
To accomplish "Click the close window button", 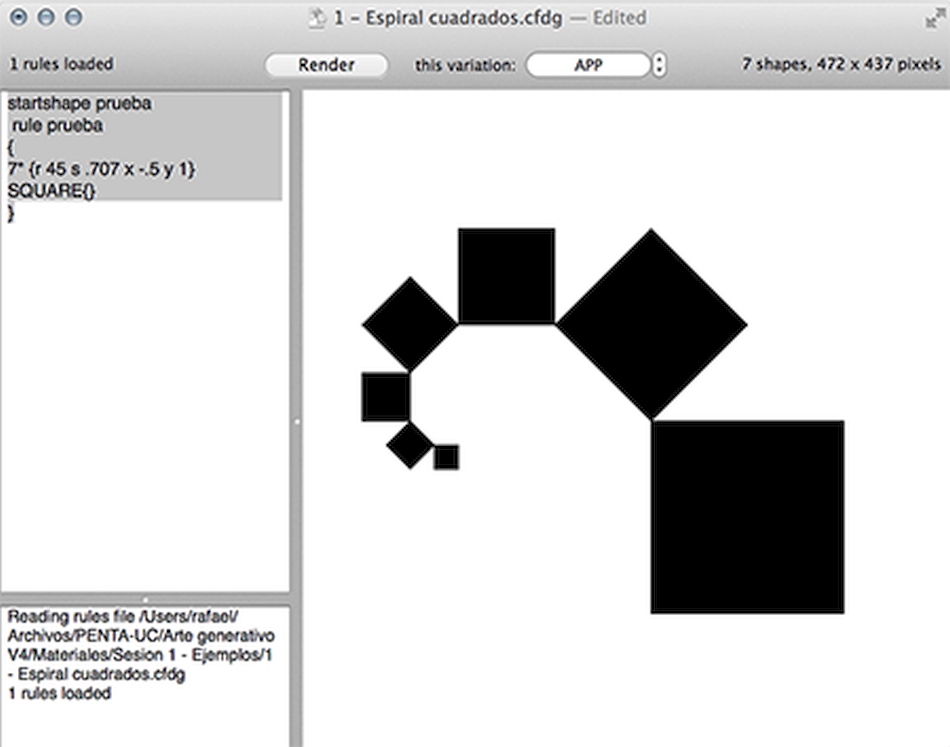I will [19, 17].
